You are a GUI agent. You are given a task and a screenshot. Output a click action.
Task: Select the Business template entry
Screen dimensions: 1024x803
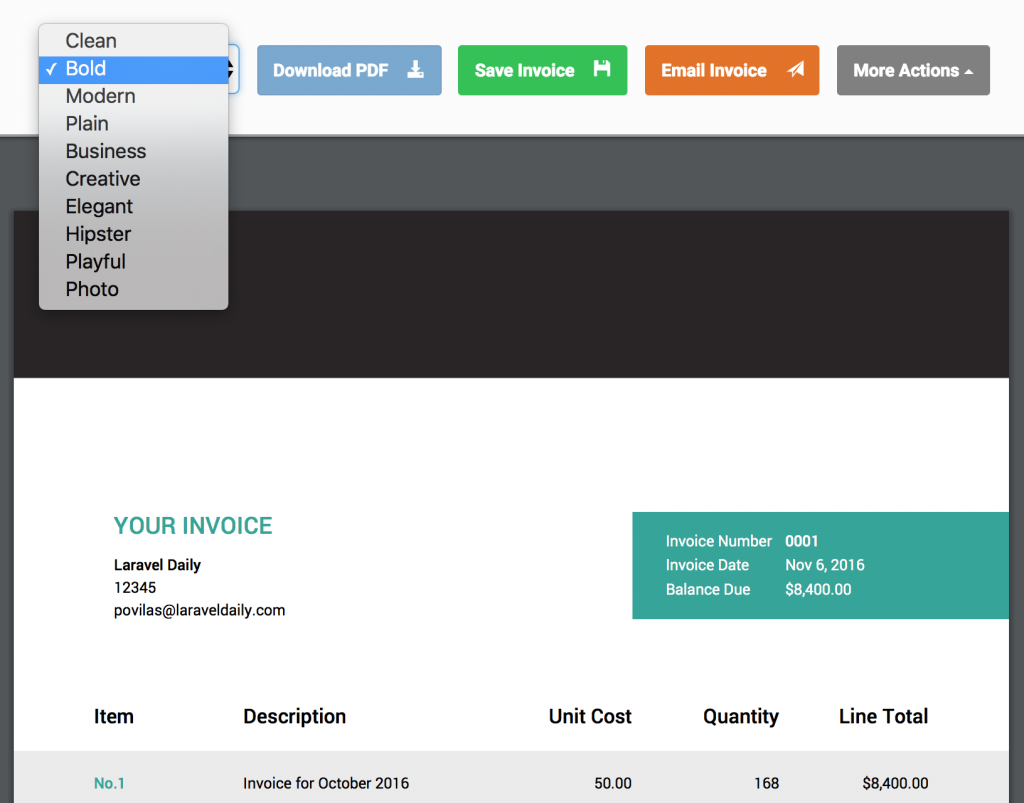click(105, 151)
